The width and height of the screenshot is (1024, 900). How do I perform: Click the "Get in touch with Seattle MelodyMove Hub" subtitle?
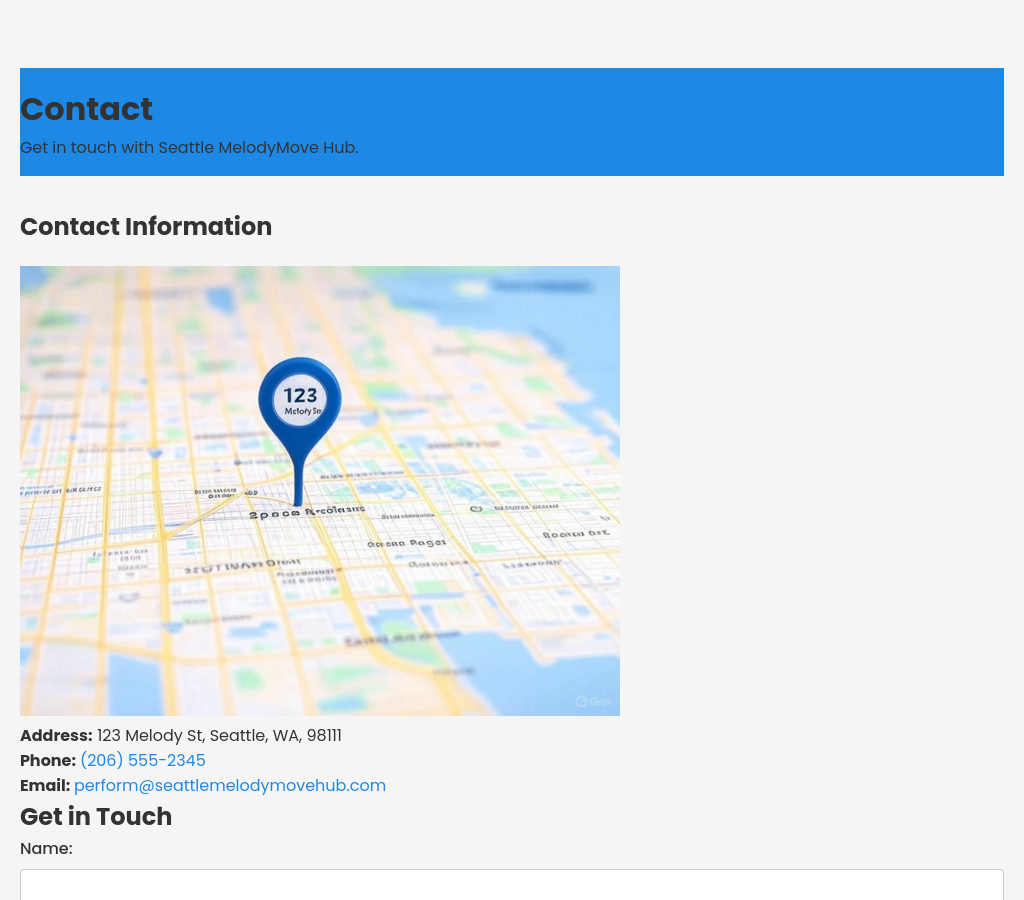(x=189, y=148)
